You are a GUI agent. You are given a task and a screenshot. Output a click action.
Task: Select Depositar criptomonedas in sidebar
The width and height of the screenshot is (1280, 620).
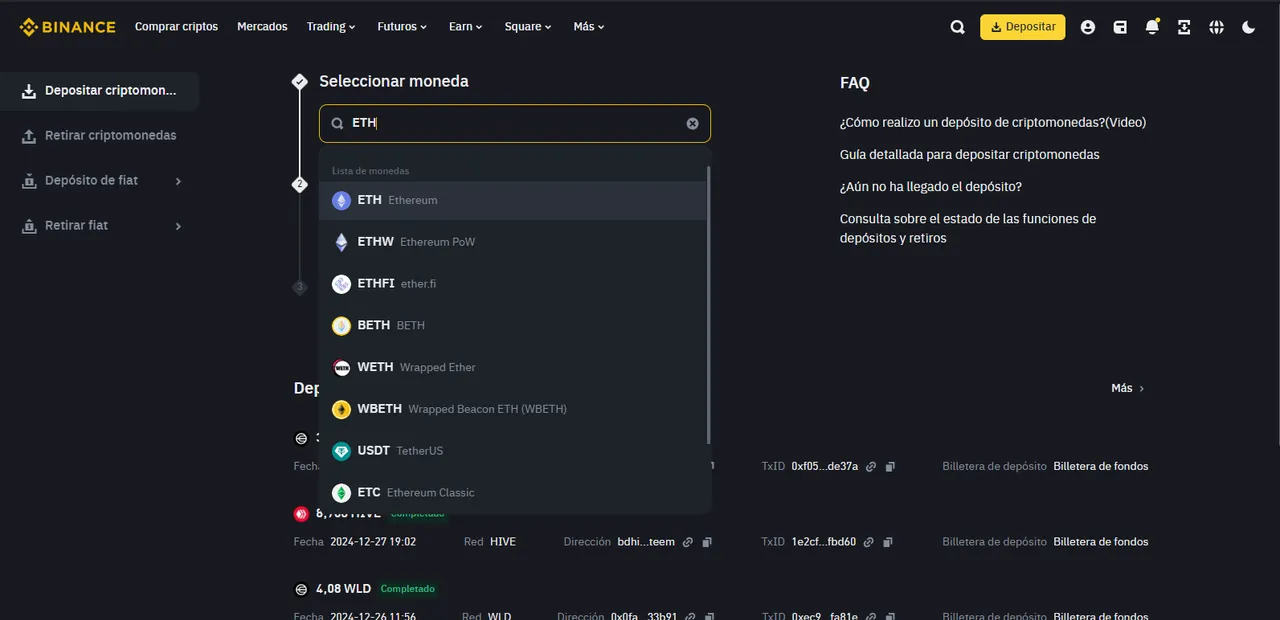[100, 91]
